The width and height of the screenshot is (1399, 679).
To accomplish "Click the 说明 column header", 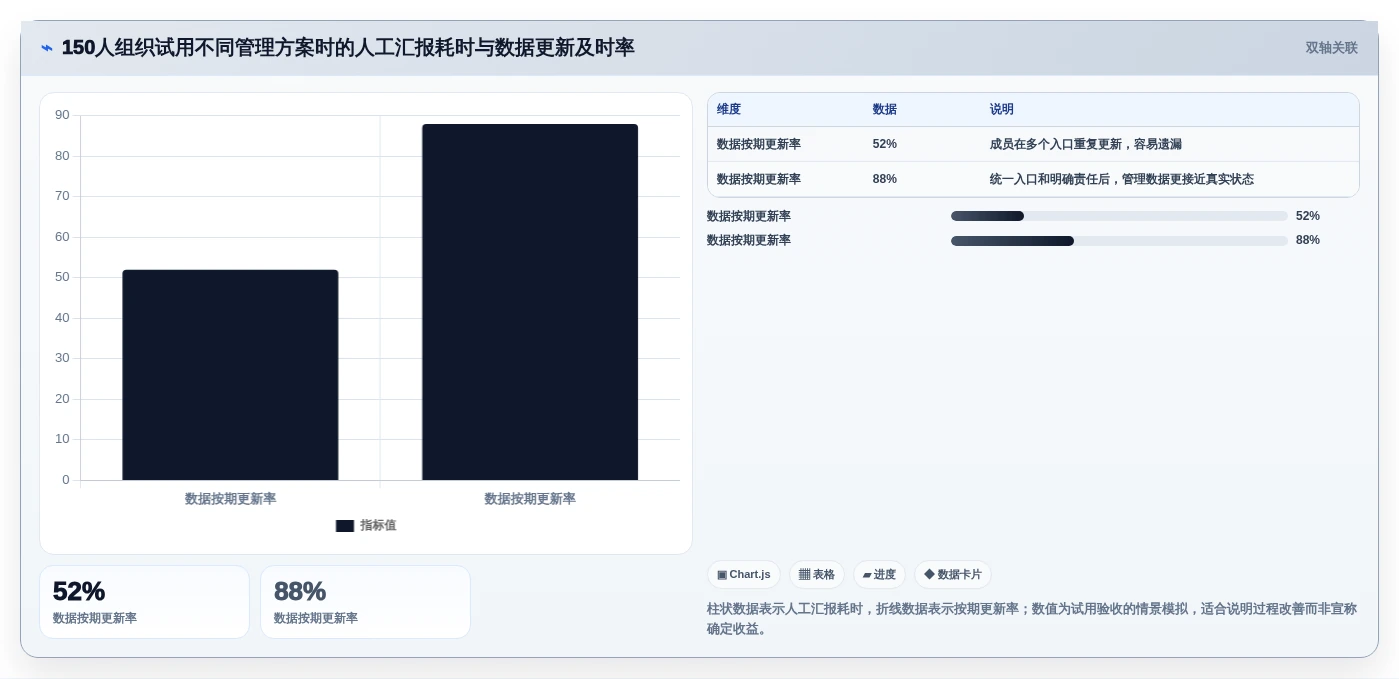I will point(1002,110).
